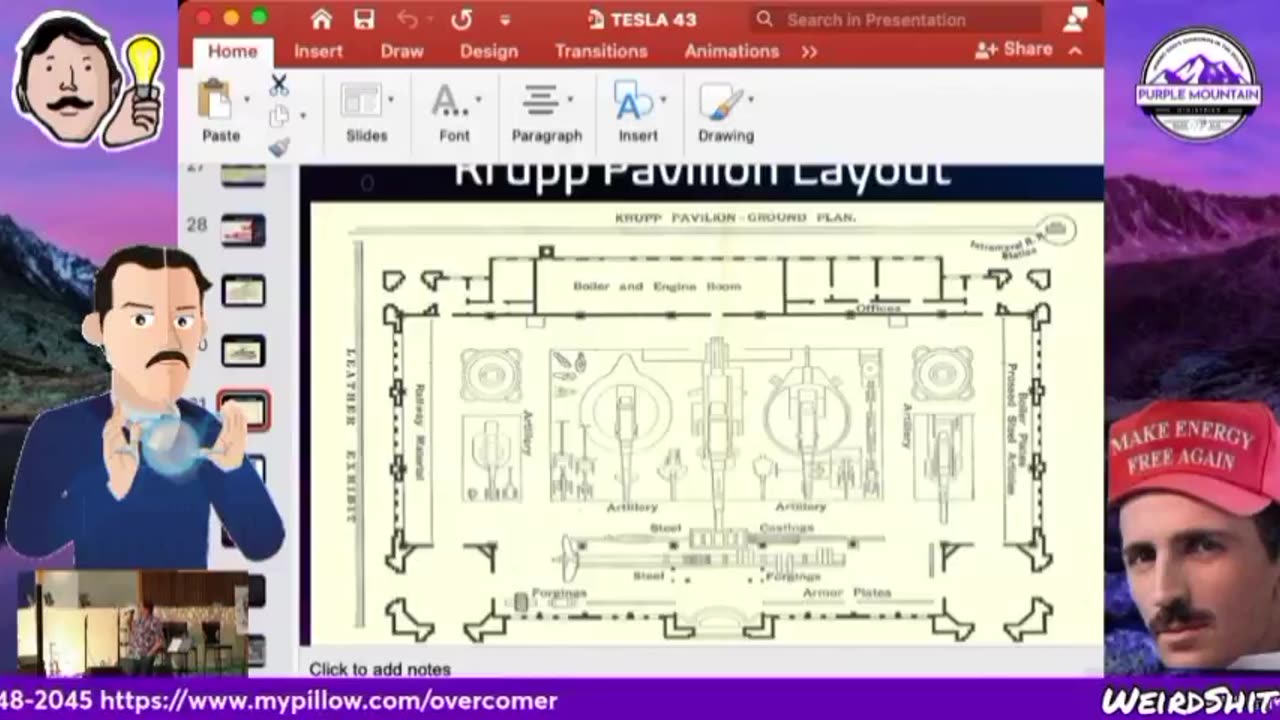Open the Customize Quick Access Toolbar dropdown

click(505, 20)
